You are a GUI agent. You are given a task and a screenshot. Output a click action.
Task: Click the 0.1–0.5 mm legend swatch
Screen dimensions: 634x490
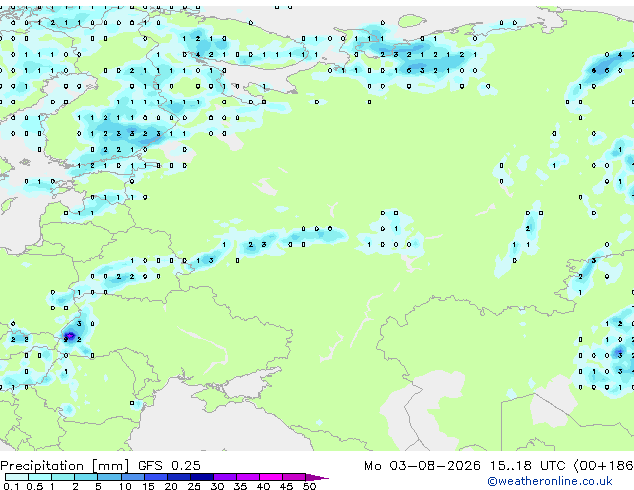pos(17,477)
